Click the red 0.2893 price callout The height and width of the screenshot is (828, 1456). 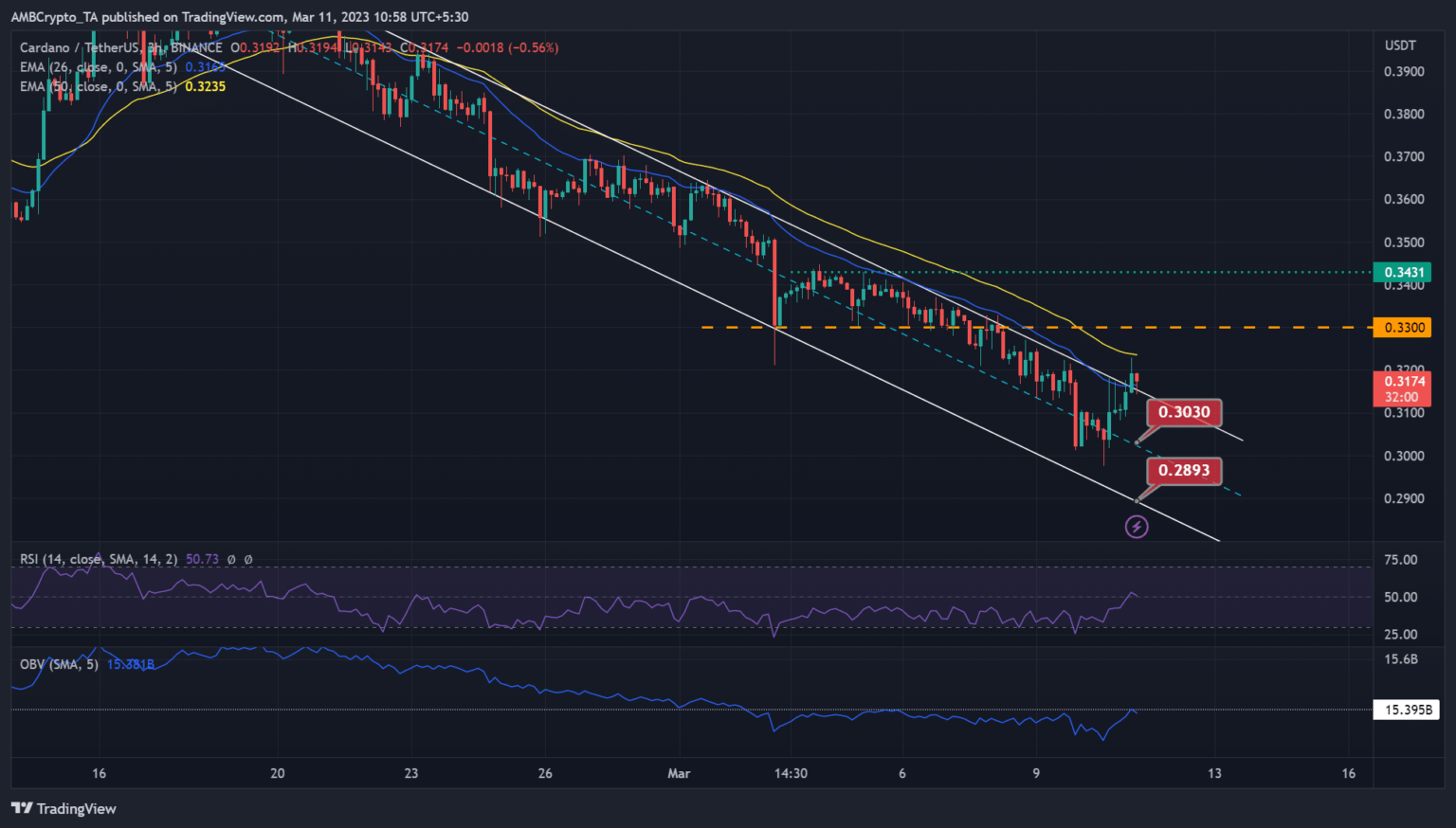point(1184,470)
